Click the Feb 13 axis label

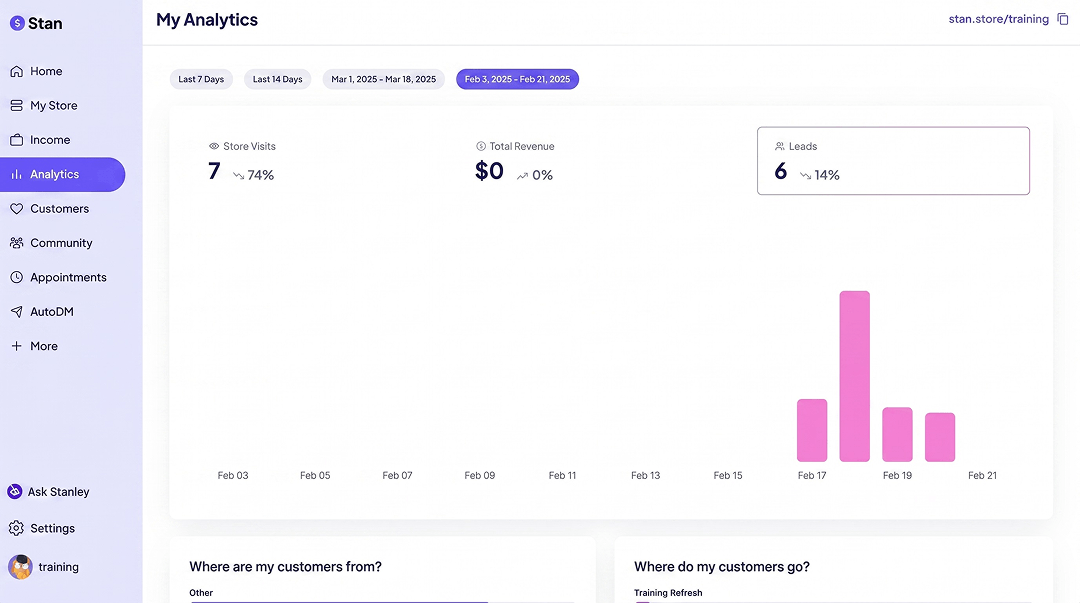645,476
